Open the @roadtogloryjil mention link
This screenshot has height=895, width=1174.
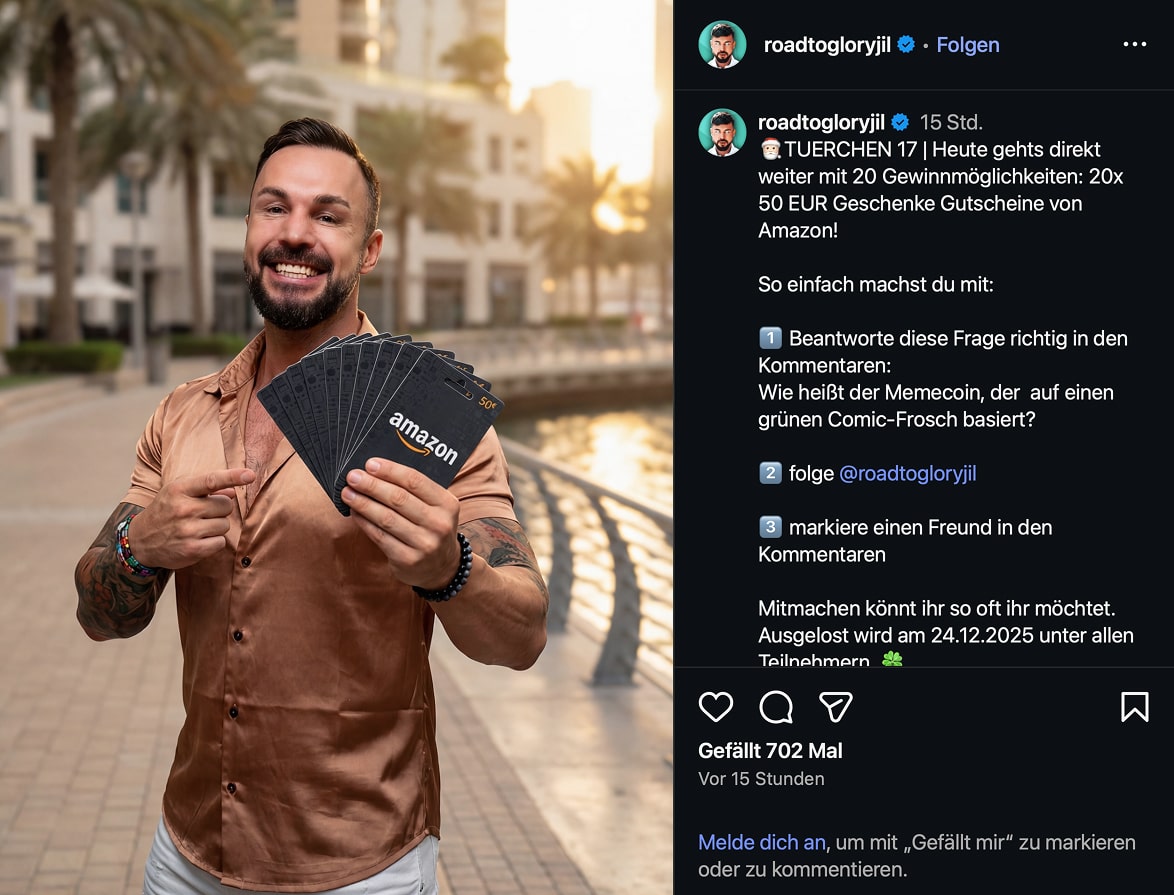click(x=907, y=473)
